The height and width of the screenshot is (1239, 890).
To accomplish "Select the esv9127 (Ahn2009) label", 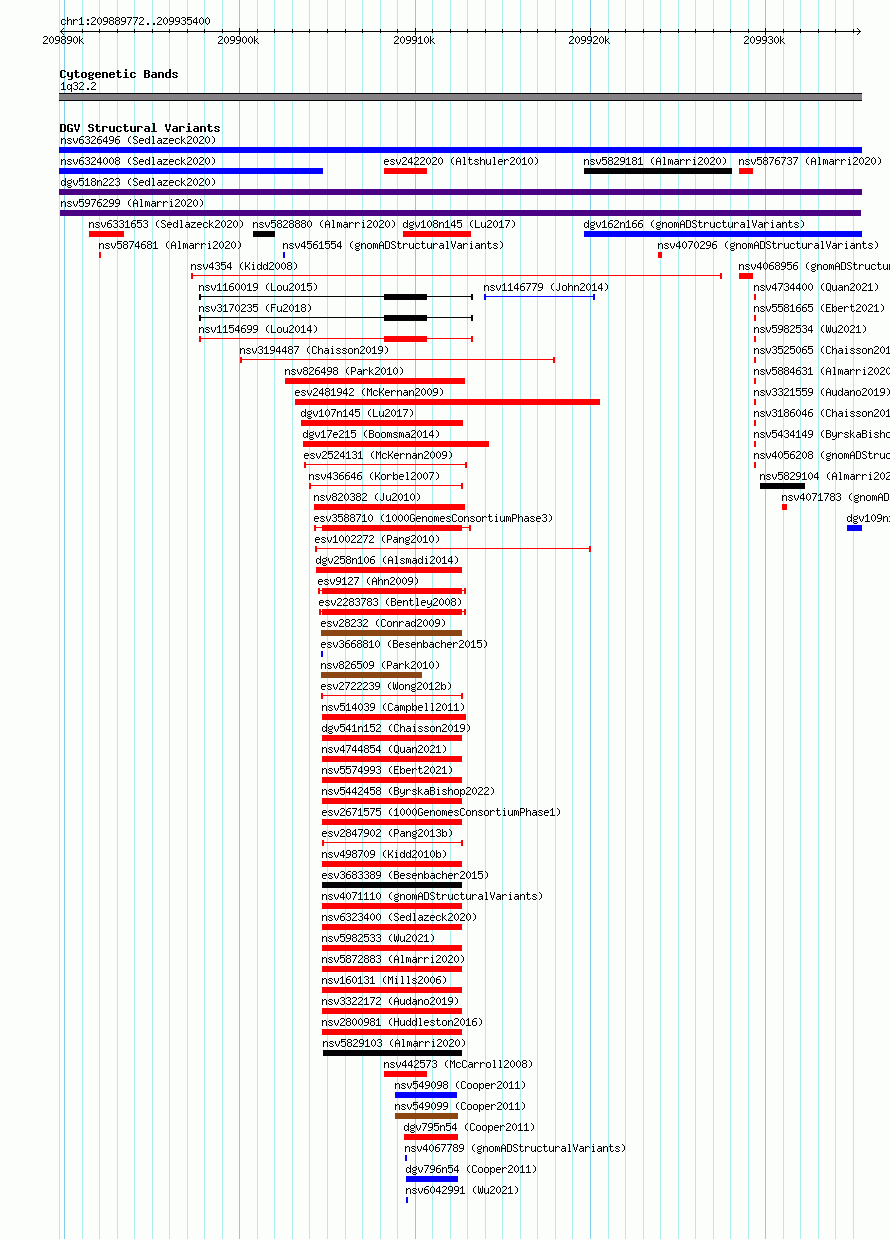I will (368, 581).
